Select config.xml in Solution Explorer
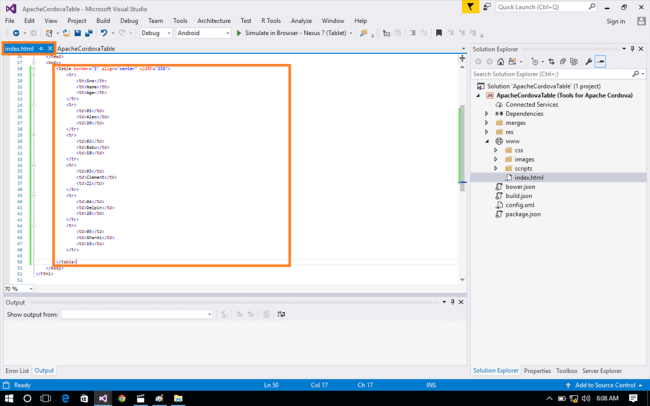 pos(520,205)
